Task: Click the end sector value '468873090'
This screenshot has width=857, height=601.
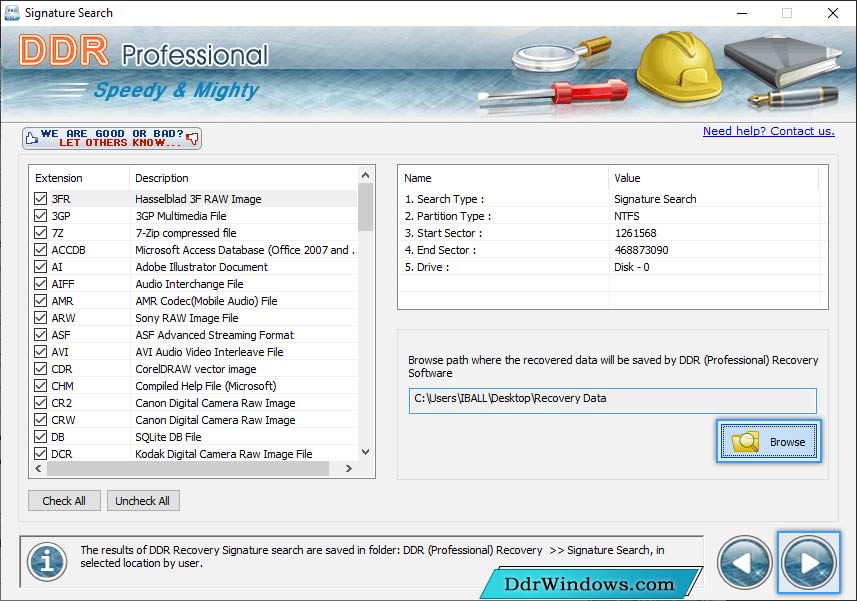Action: [641, 250]
